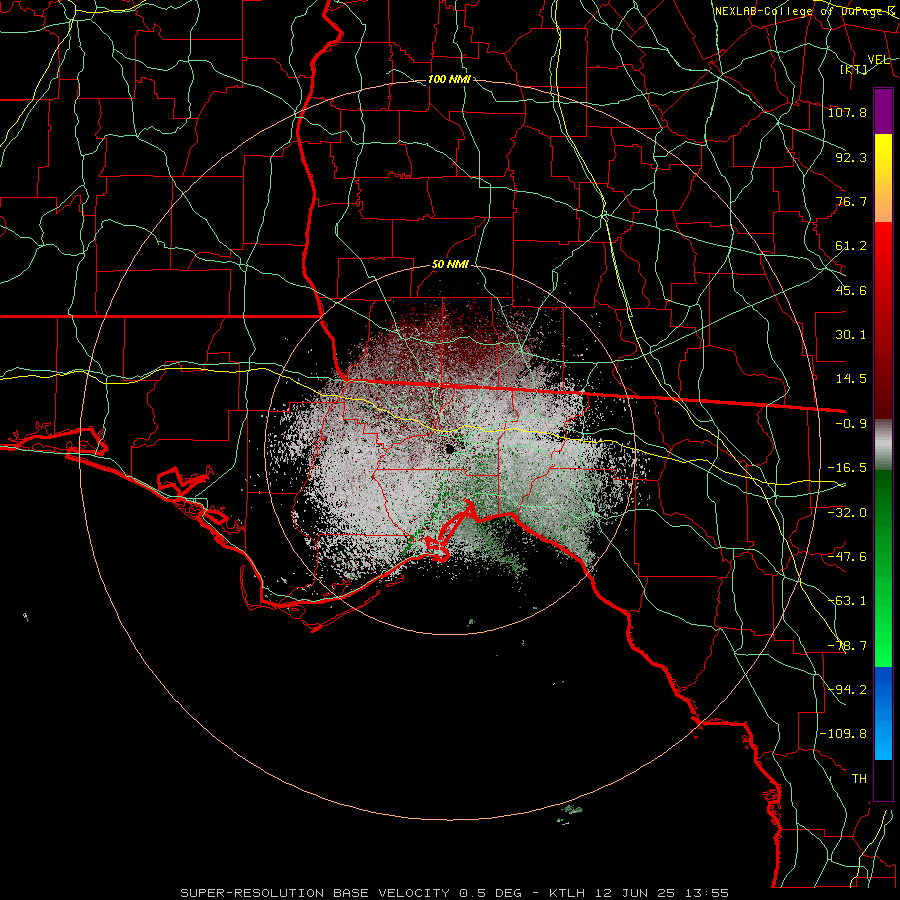The image size is (900, 900).
Task: Click the -47.6 velocity scale value
Action: pos(847,557)
